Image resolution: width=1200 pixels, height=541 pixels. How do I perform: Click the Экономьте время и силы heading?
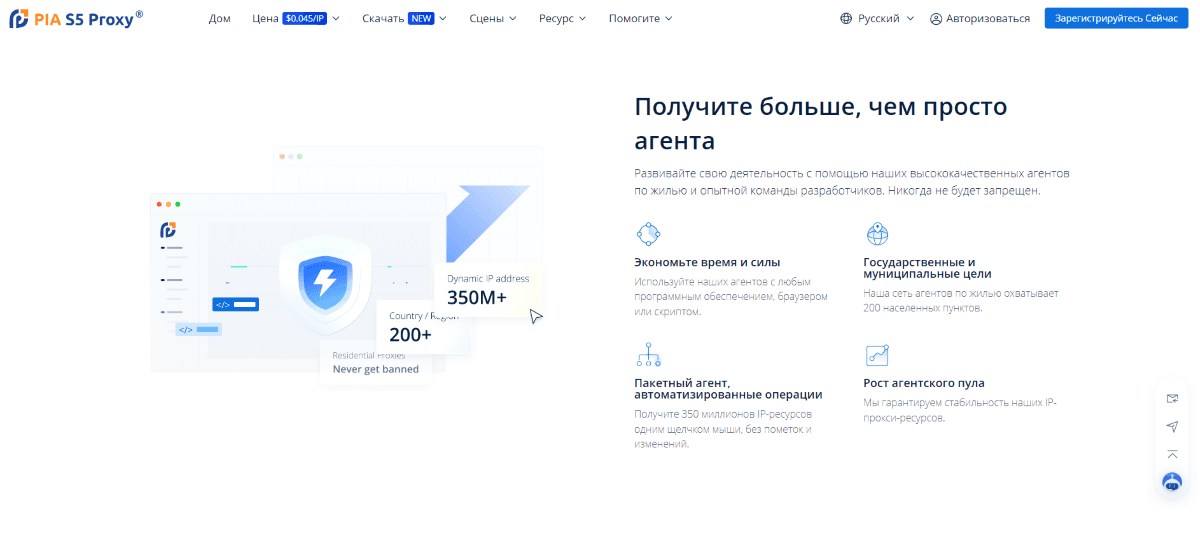707,262
